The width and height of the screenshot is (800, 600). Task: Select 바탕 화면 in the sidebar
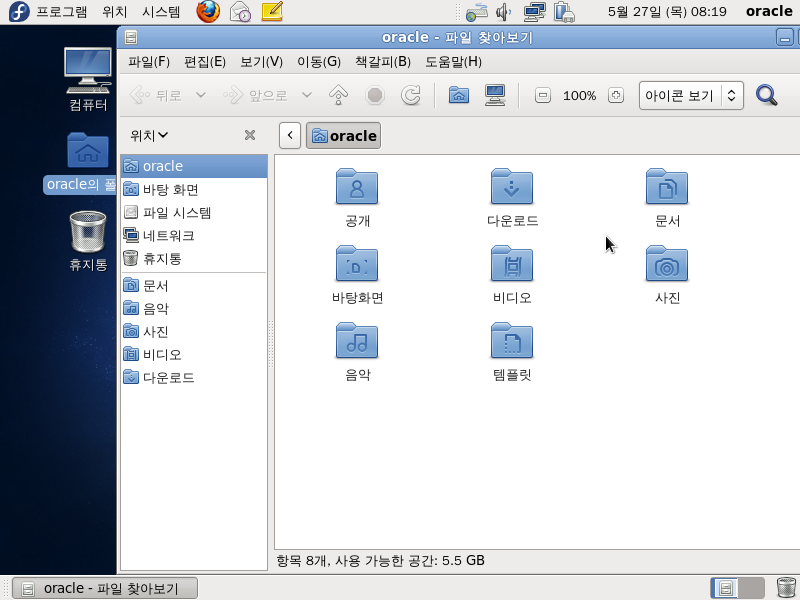click(194, 189)
